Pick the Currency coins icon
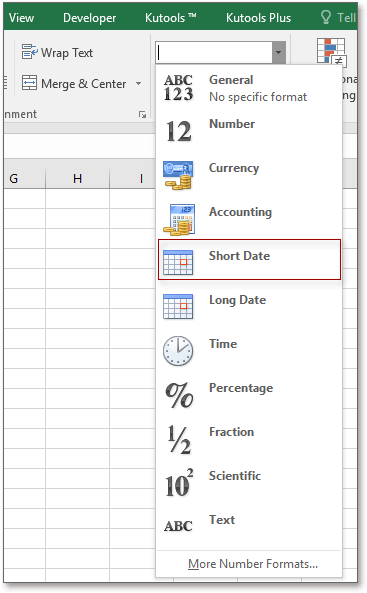Screen dimensions: 367x593 178,175
